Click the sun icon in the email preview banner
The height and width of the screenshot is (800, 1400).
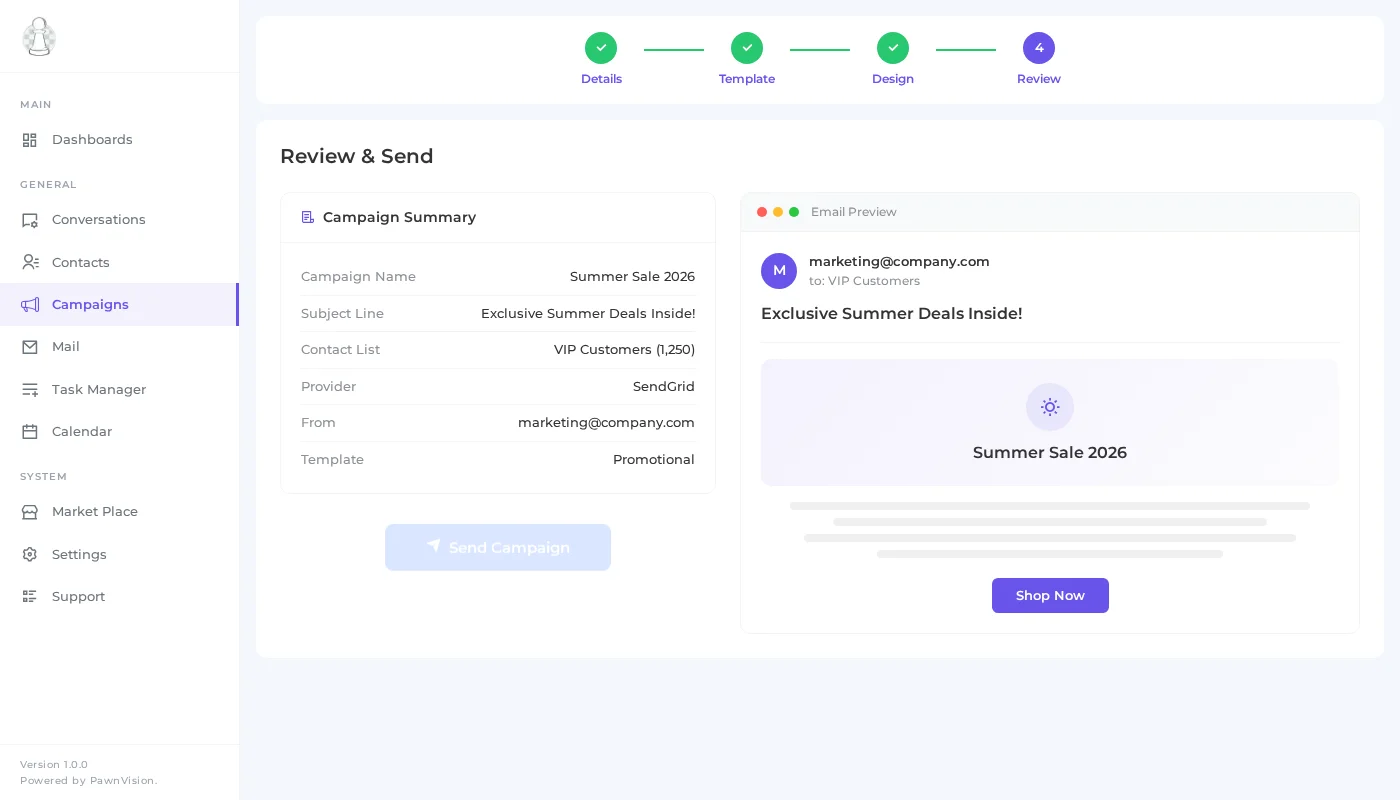(1050, 407)
